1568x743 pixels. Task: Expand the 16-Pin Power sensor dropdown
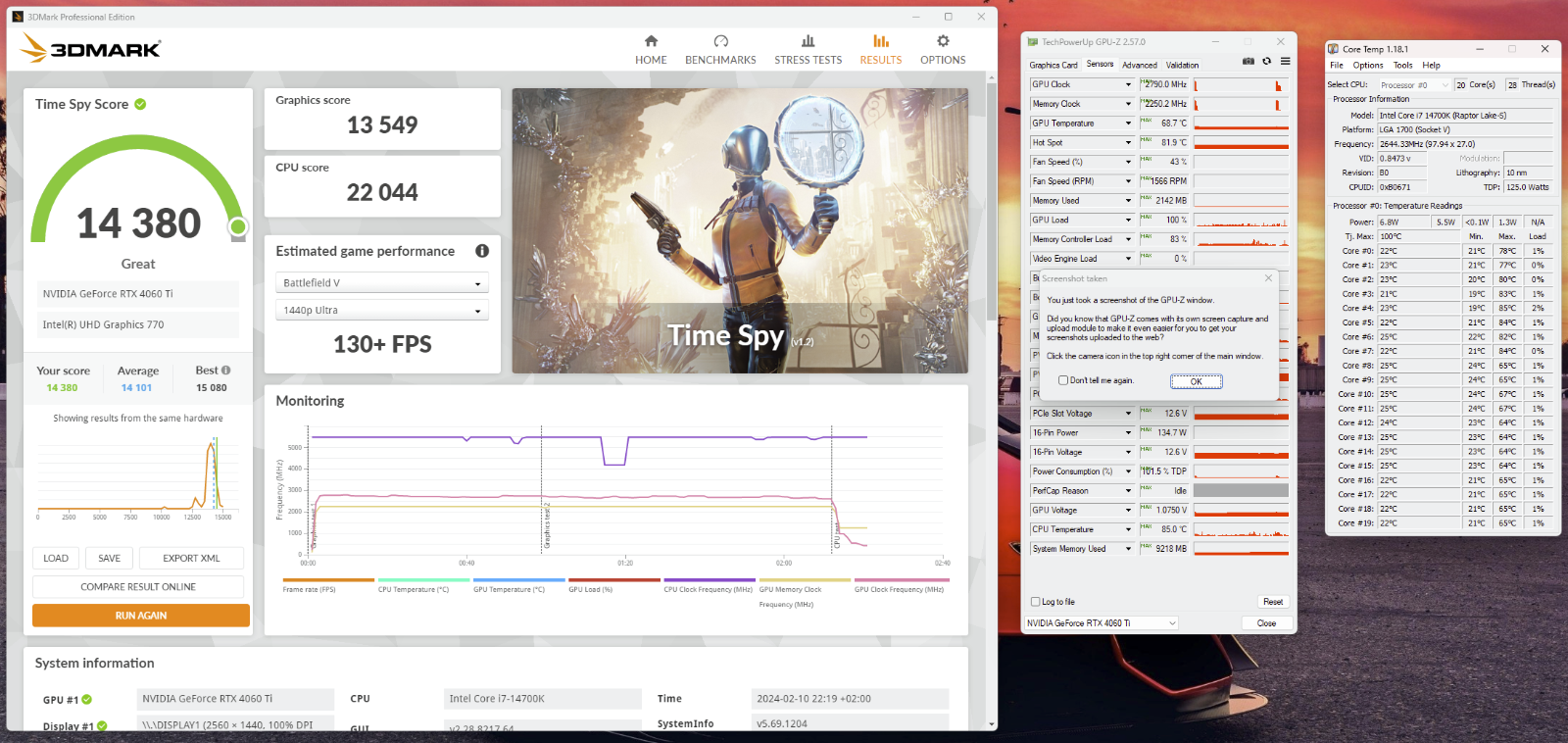pyautogui.click(x=1128, y=433)
